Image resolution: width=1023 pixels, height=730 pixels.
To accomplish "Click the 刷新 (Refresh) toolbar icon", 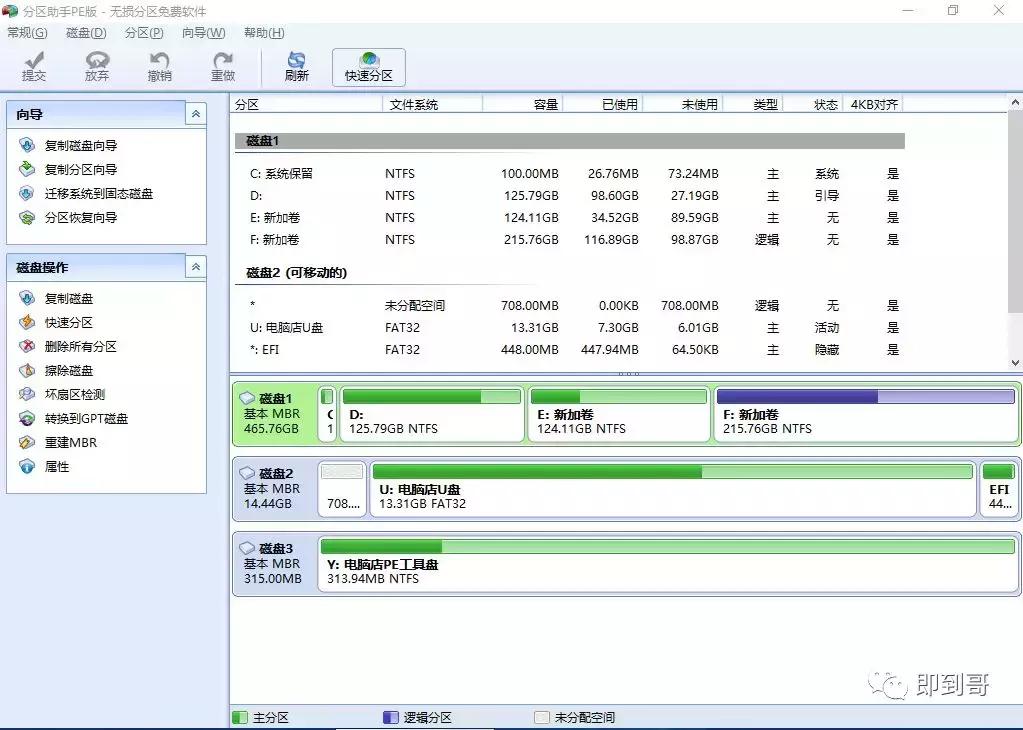I will [x=296, y=65].
